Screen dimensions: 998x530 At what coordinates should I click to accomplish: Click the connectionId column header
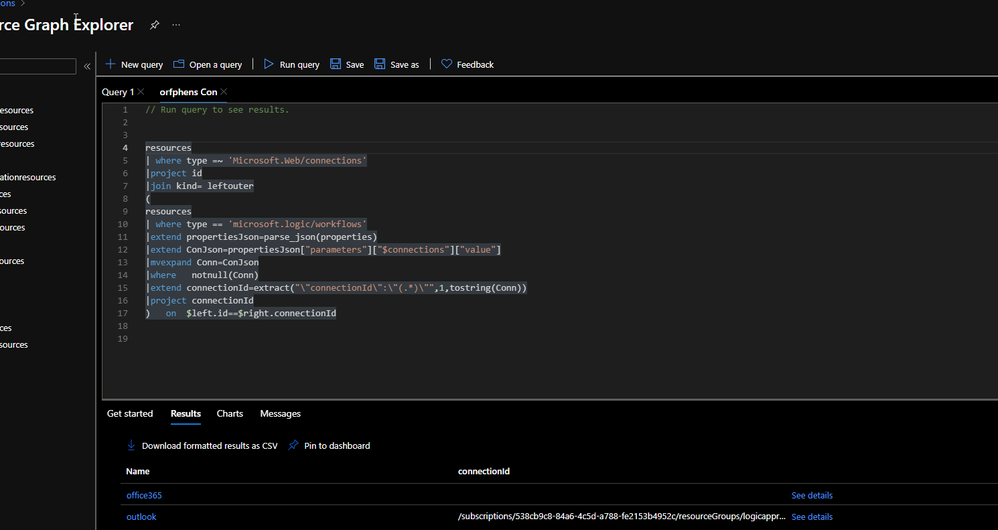pyautogui.click(x=484, y=471)
